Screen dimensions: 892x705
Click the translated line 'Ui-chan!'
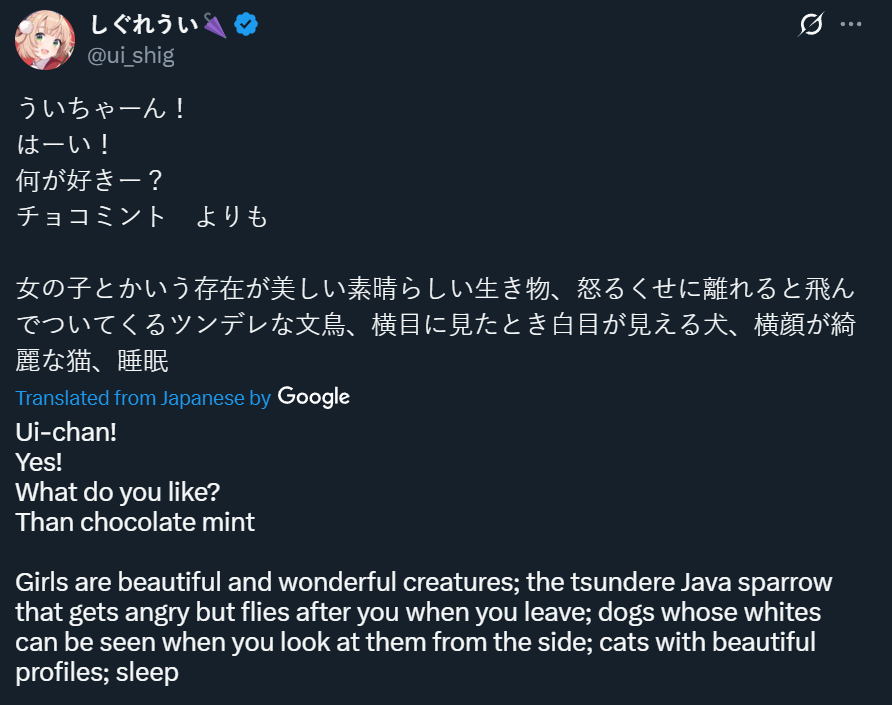[67, 433]
